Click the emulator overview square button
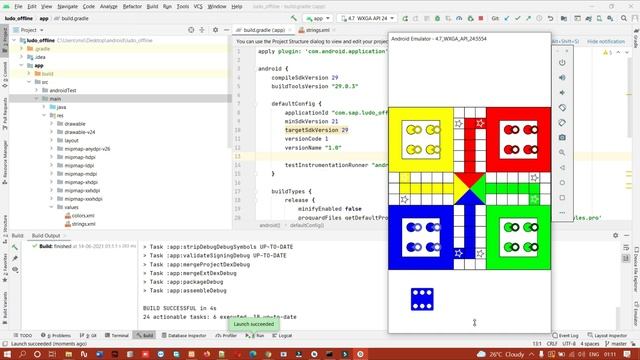Image resolution: width=640 pixels, height=360 pixels. (x=562, y=198)
